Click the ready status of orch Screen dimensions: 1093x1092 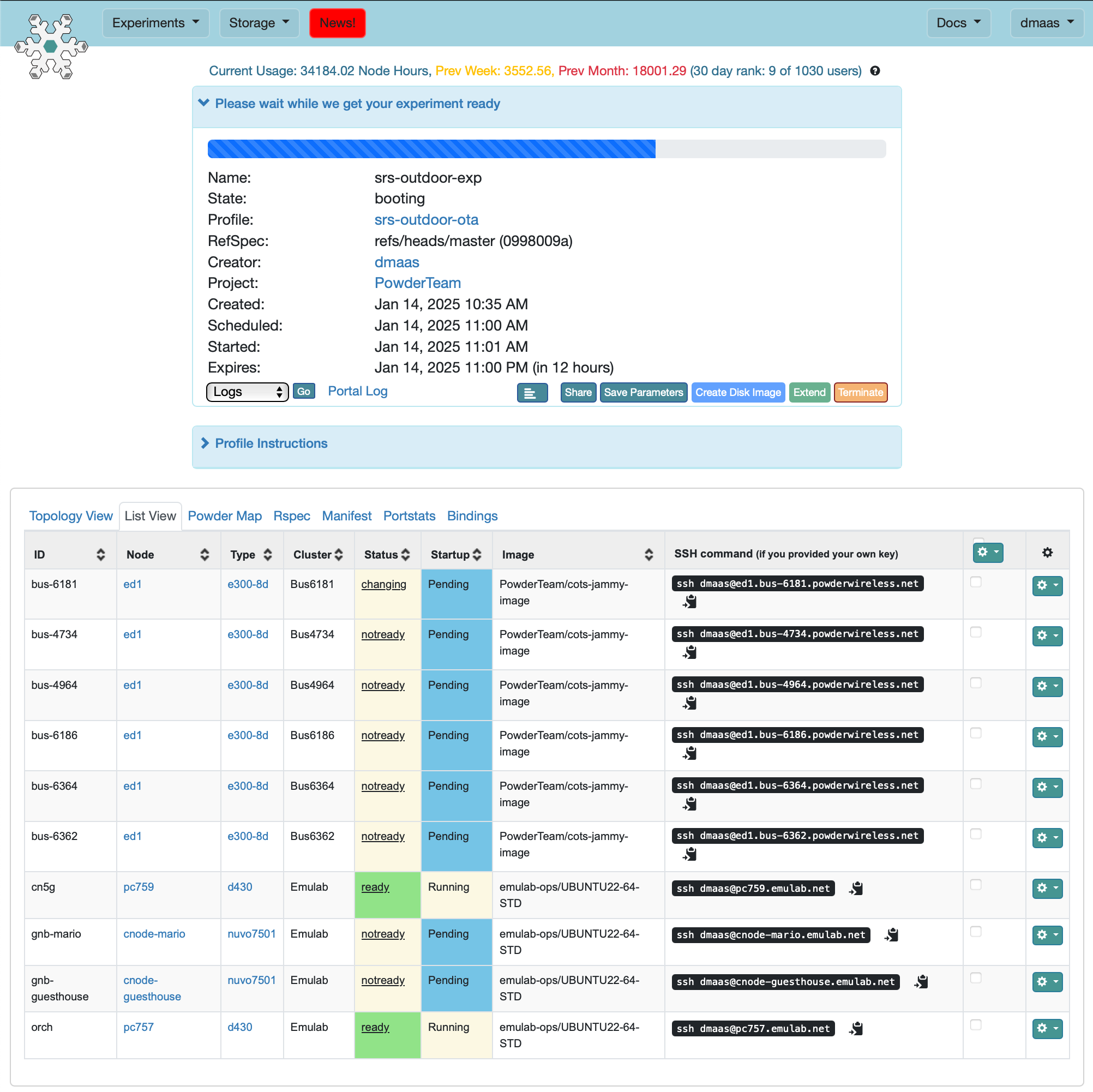click(375, 1028)
